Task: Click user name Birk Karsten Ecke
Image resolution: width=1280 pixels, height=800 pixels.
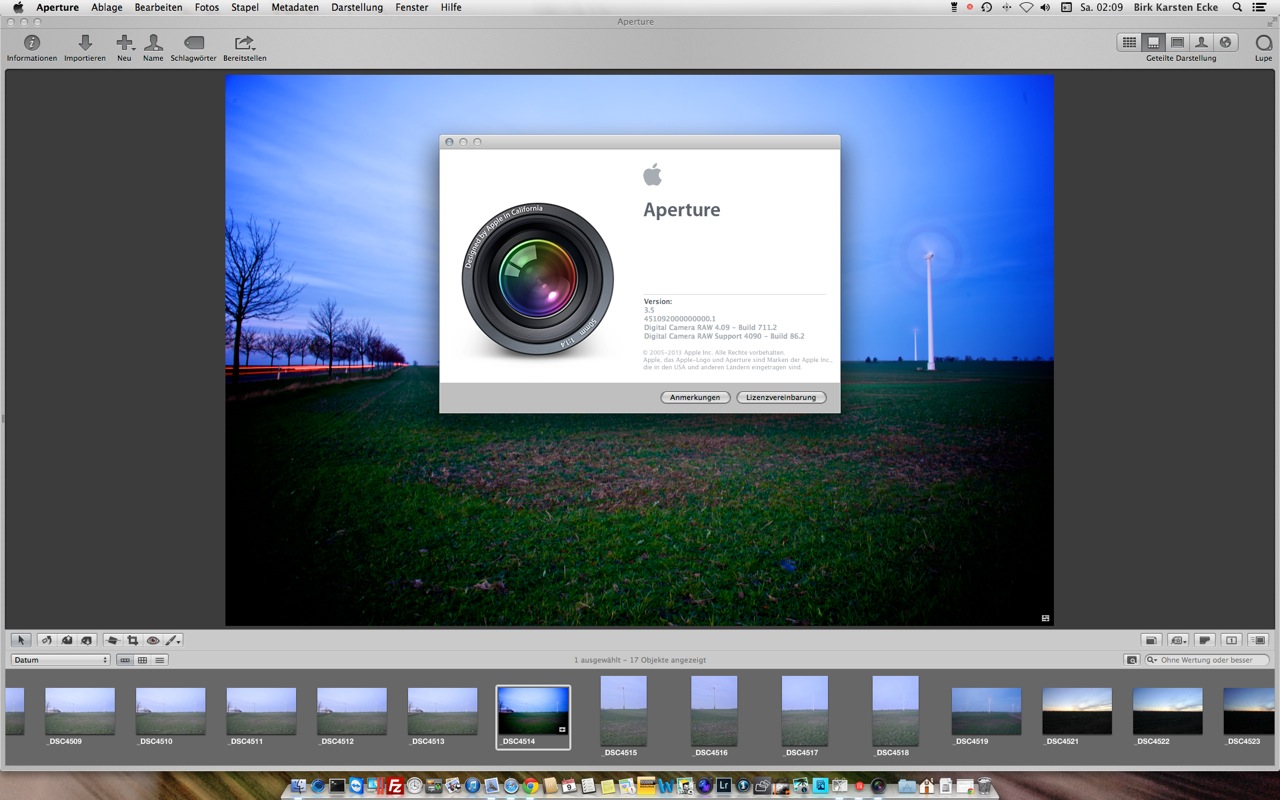Action: [x=1175, y=7]
